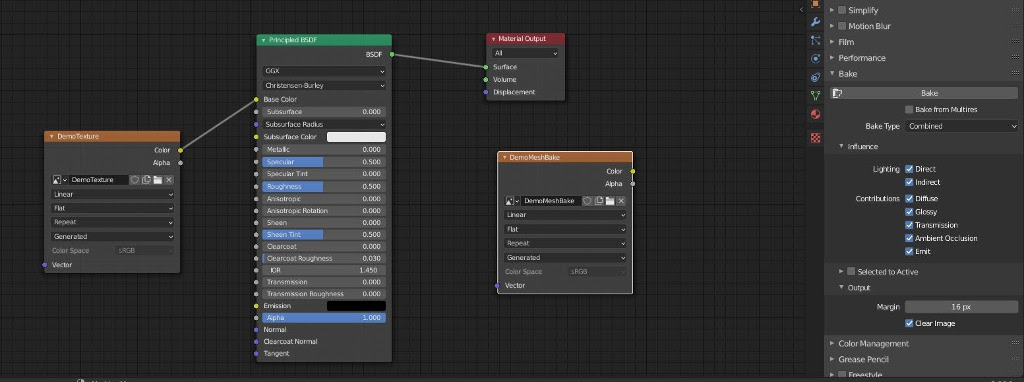Enable the Simplify checkbox
This screenshot has height=382, width=1024.
[x=842, y=10]
